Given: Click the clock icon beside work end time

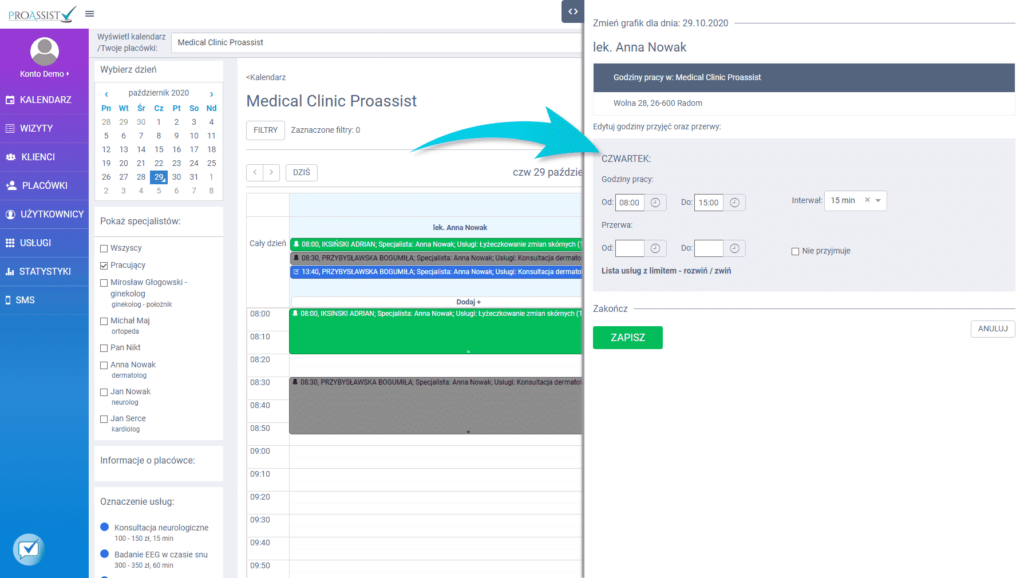Looking at the screenshot, I should tap(735, 202).
